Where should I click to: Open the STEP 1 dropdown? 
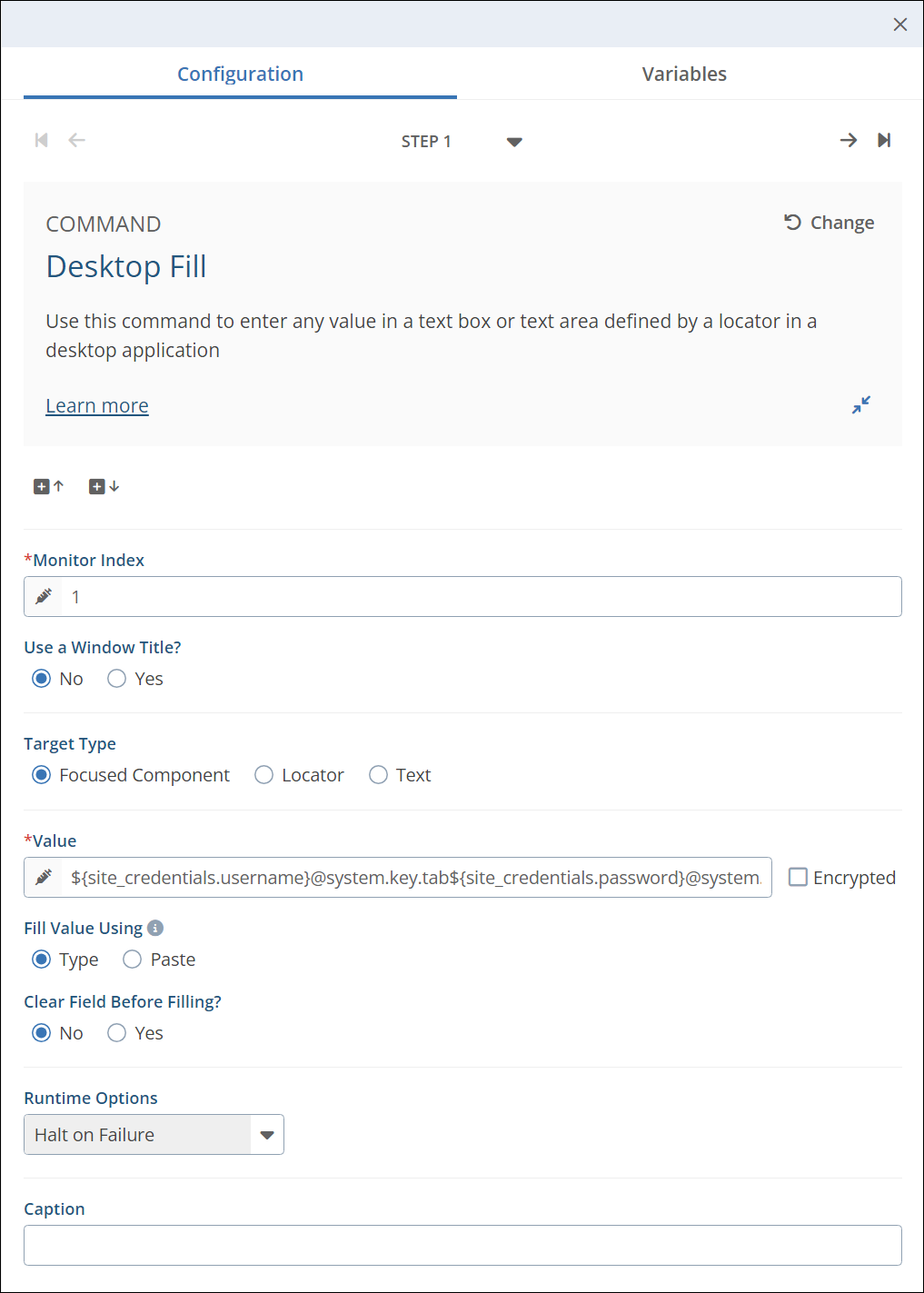(514, 142)
